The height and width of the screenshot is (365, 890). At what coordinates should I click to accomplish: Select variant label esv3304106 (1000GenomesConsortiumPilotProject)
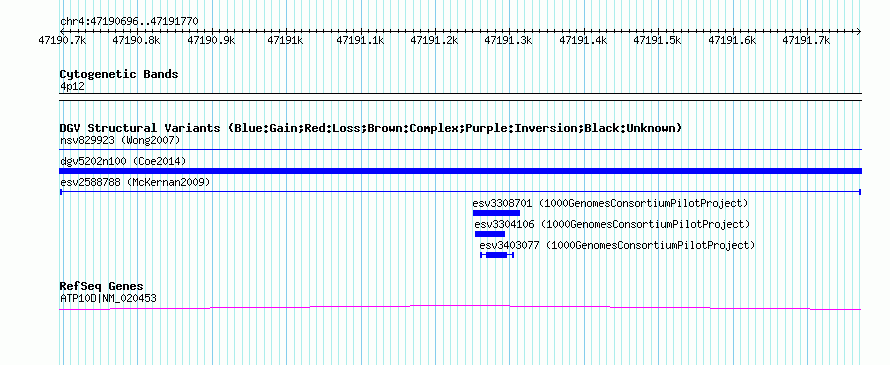pyautogui.click(x=612, y=224)
